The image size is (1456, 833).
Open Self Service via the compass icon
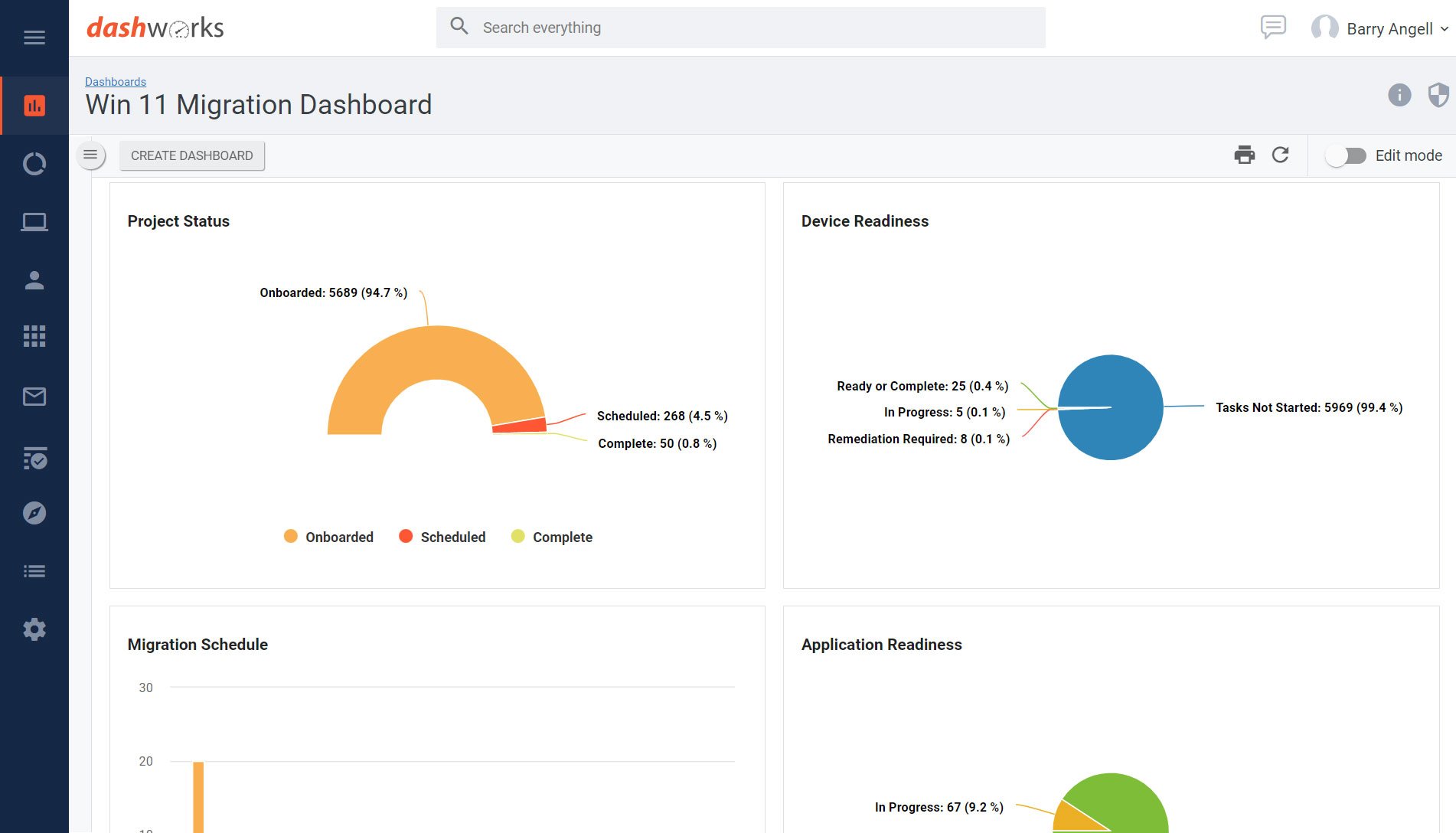pos(34,512)
